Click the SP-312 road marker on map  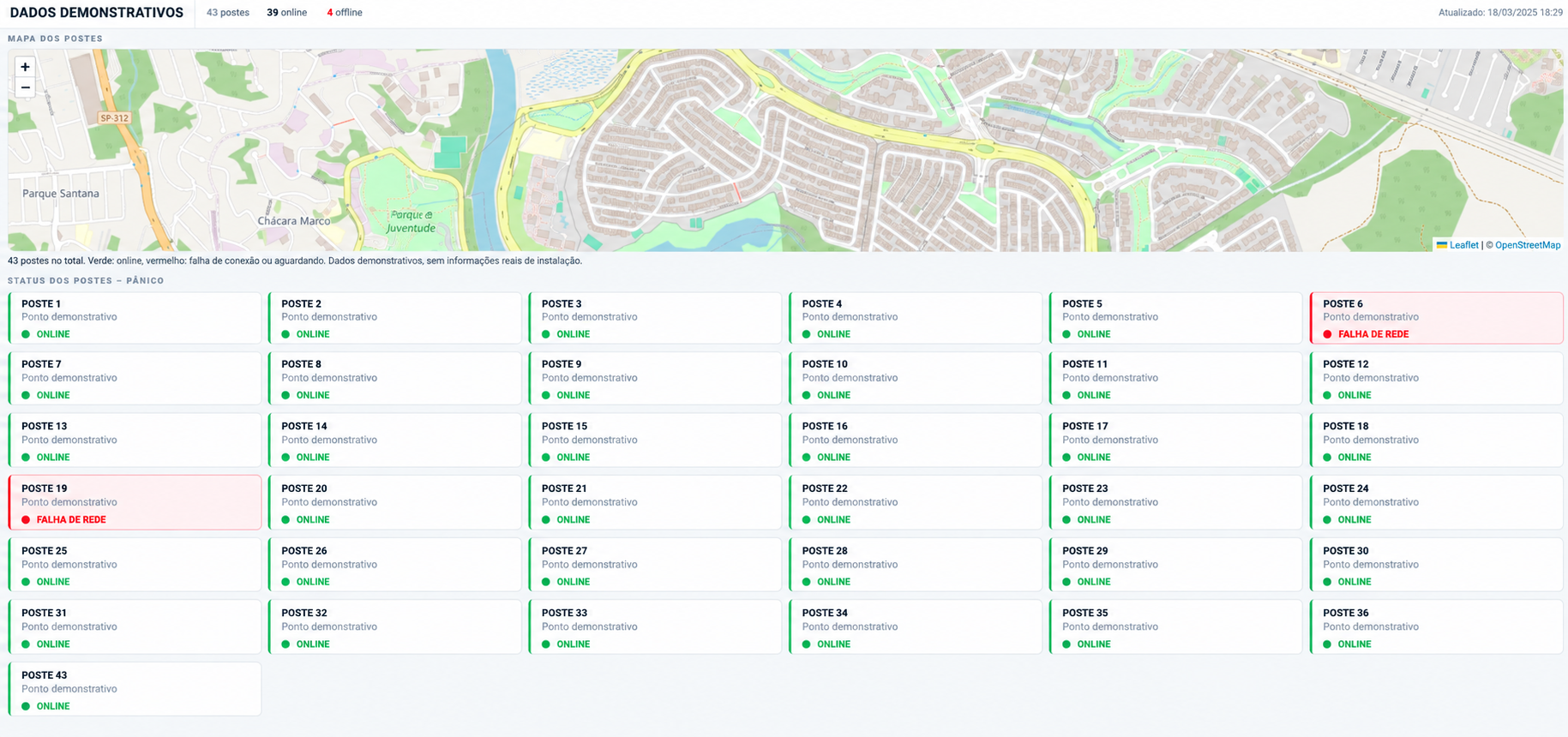[x=114, y=118]
